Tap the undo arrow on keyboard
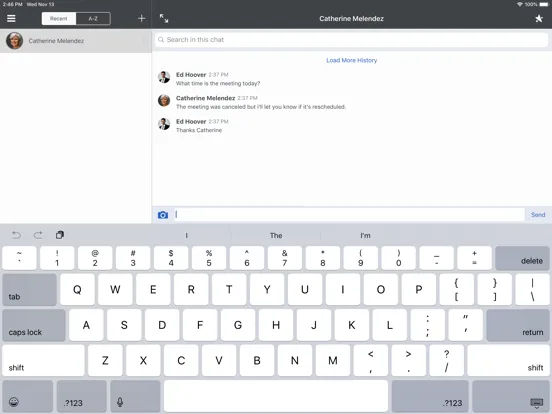The height and width of the screenshot is (414, 552). point(17,235)
